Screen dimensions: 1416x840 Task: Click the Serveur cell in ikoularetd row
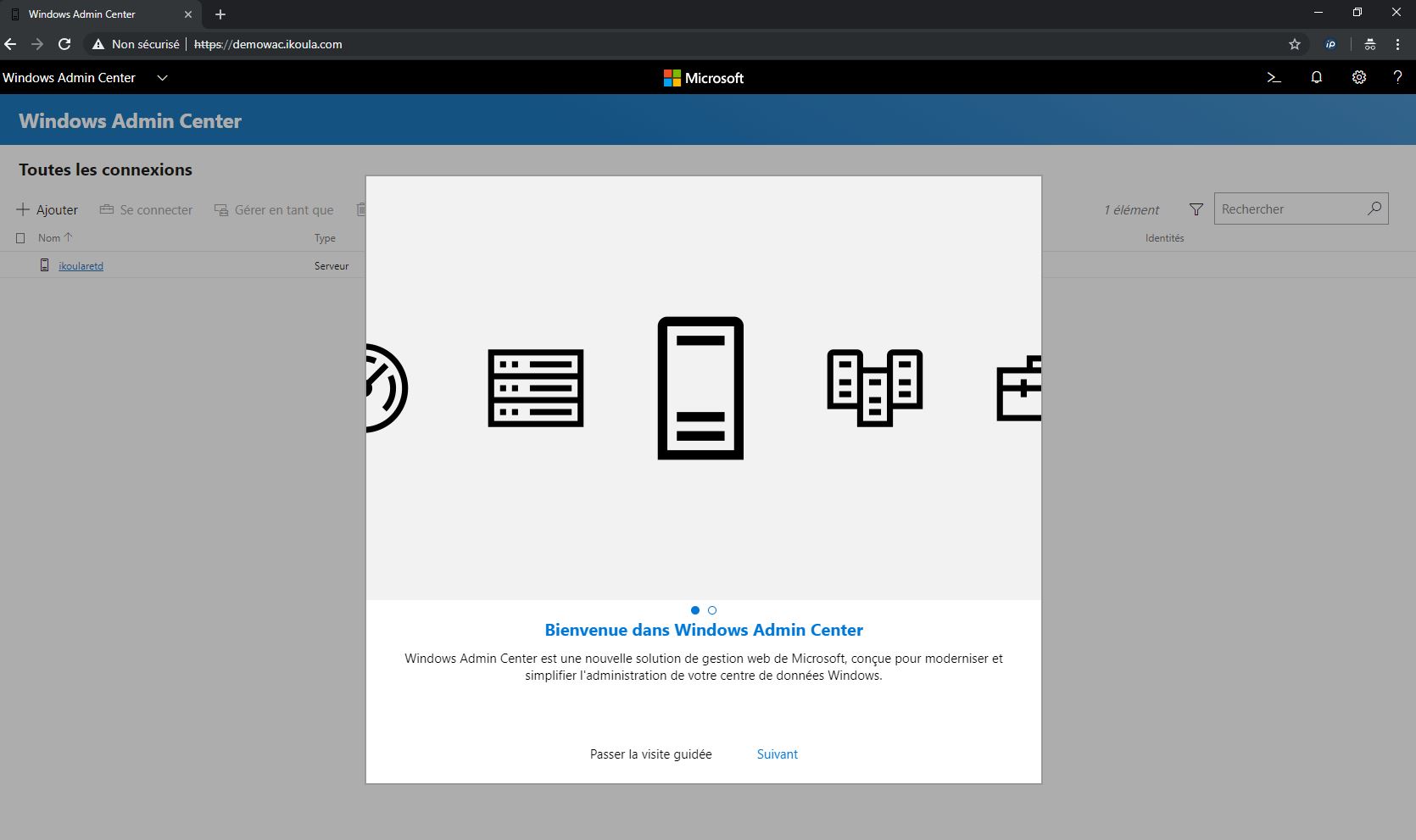pyautogui.click(x=332, y=265)
